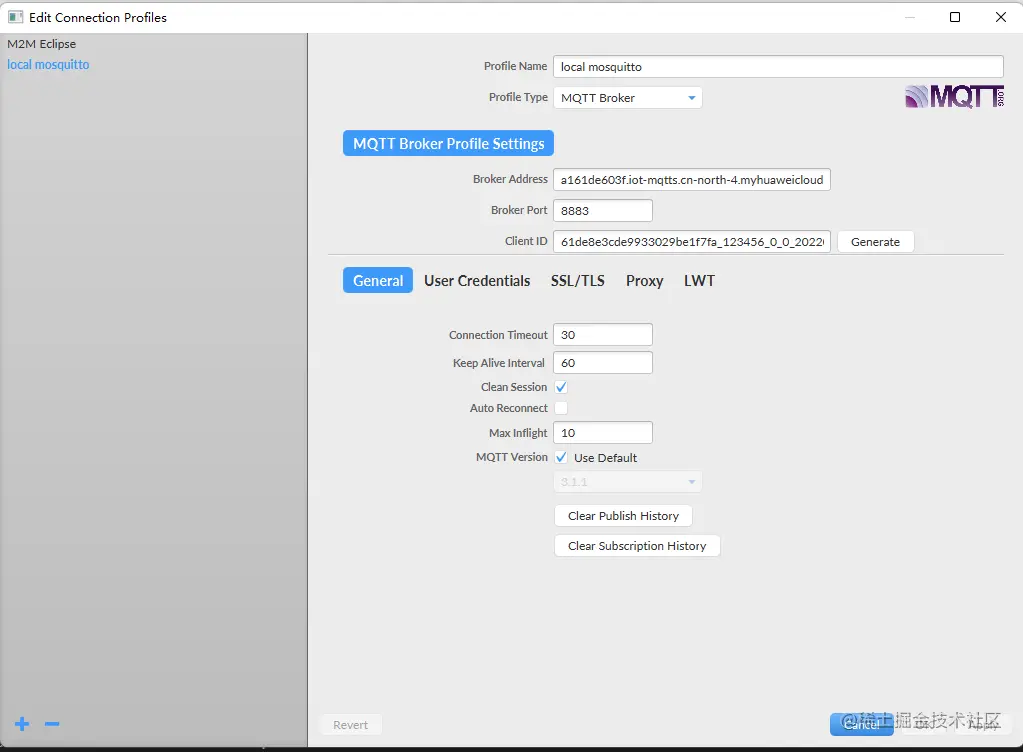Focus the Max Inflight field
Viewport: 1023px width, 752px height.
click(x=603, y=433)
